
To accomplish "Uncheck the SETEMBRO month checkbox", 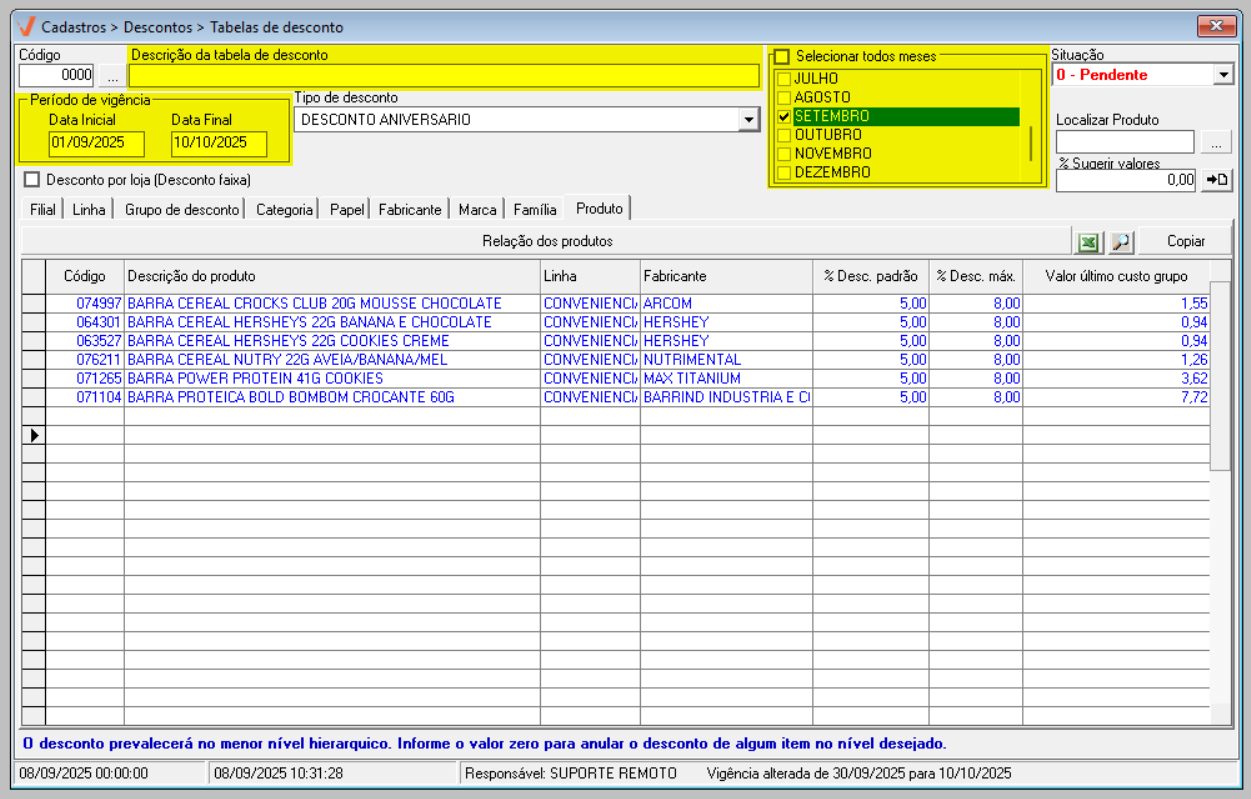I will tap(785, 117).
